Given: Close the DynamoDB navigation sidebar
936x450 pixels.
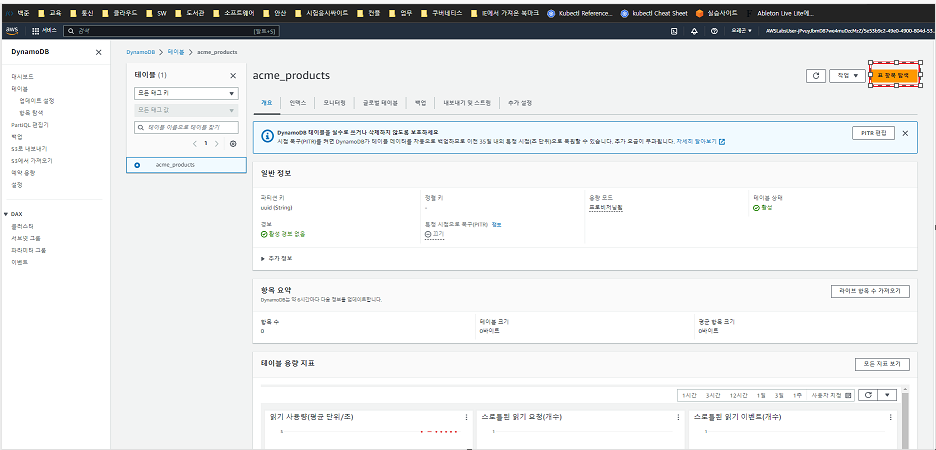Looking at the screenshot, I should [98, 53].
